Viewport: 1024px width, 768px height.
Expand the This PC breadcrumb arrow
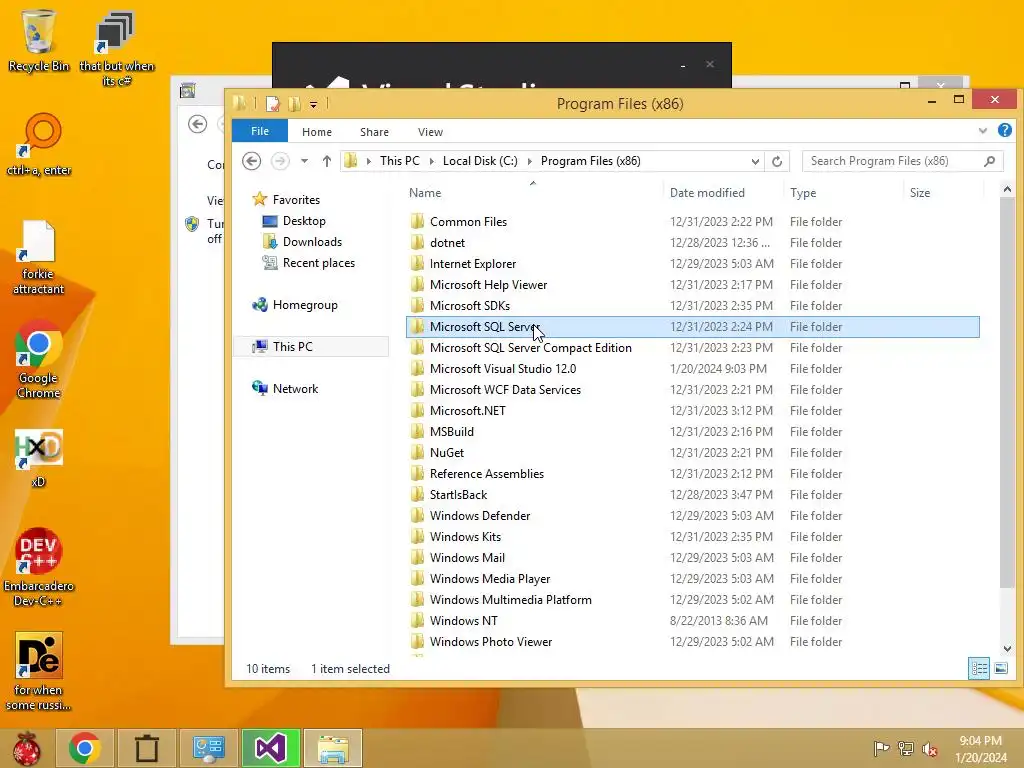(432, 161)
